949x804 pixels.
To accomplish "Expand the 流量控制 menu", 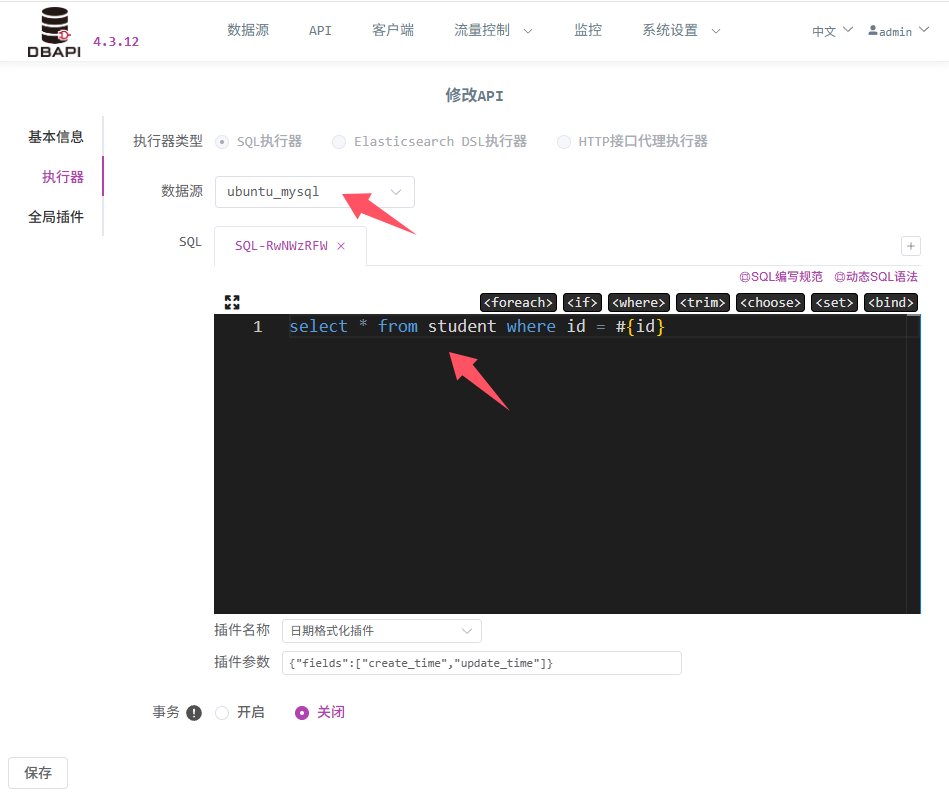I will tap(493, 30).
